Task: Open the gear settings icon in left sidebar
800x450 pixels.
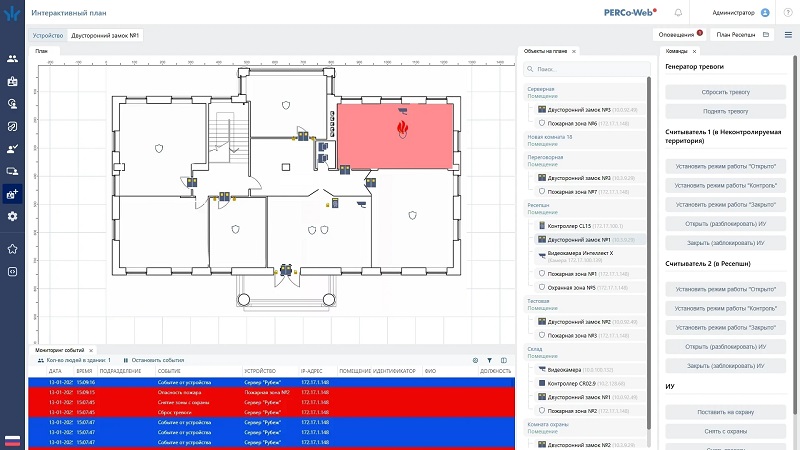Action: [x=12, y=216]
